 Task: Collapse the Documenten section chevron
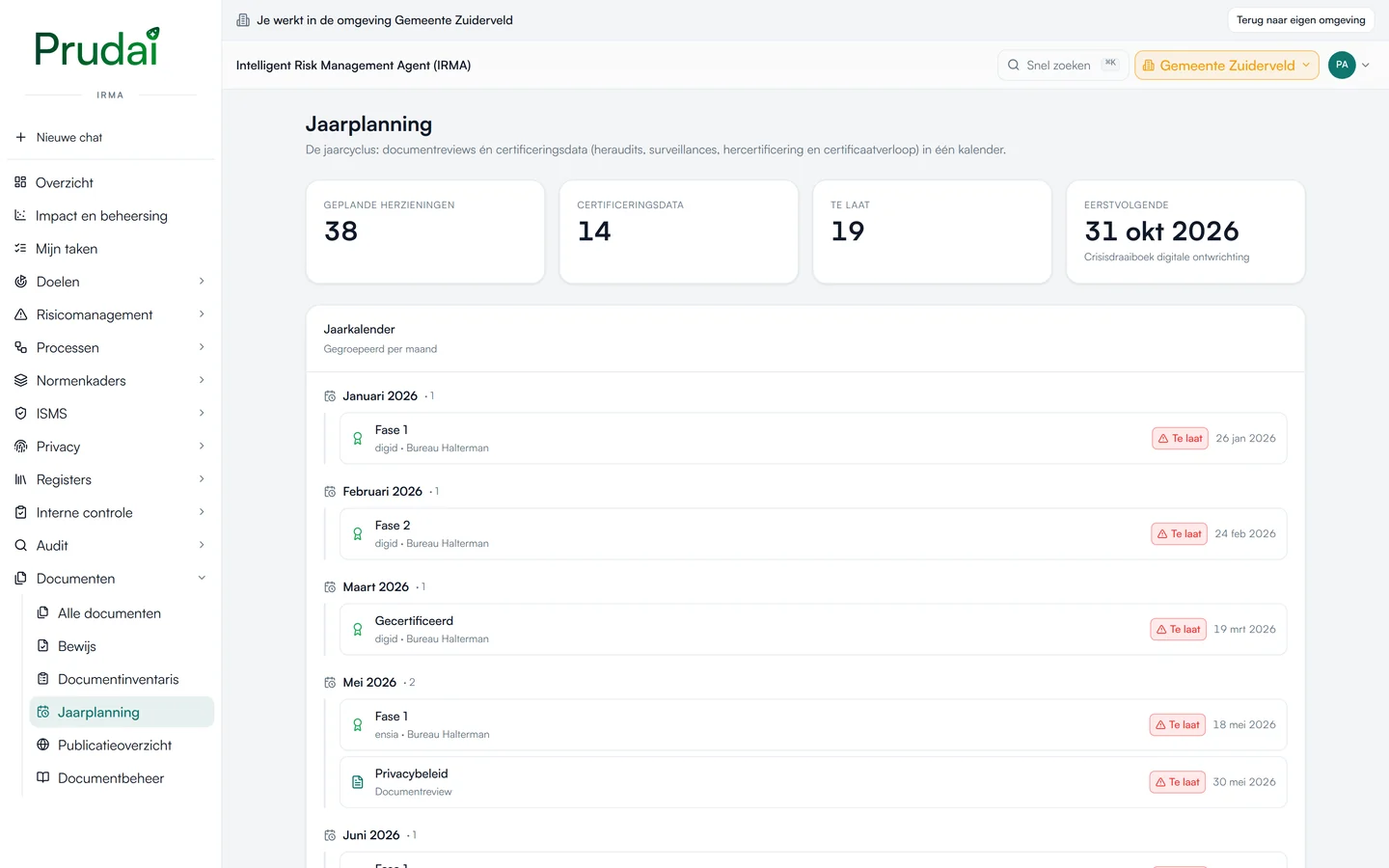click(202, 578)
